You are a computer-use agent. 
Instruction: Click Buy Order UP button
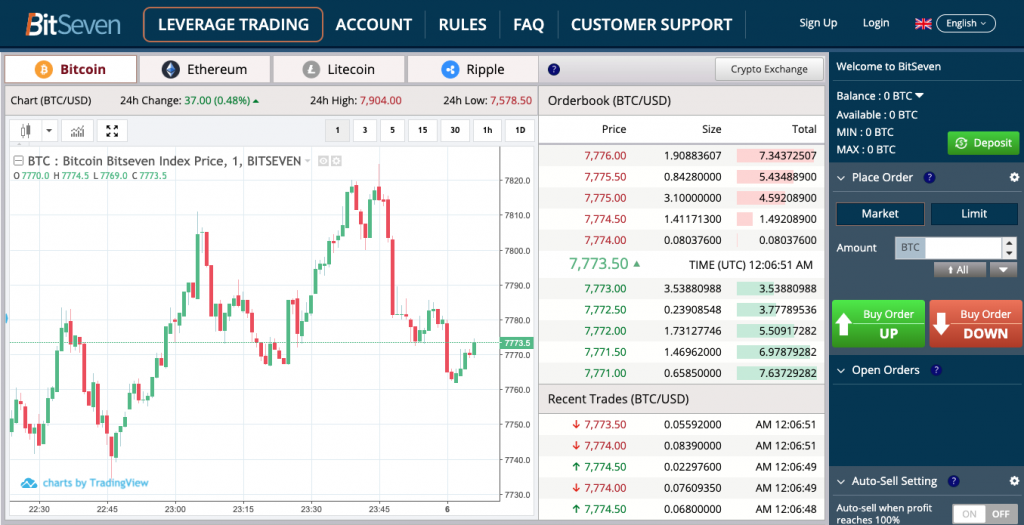click(x=878, y=324)
